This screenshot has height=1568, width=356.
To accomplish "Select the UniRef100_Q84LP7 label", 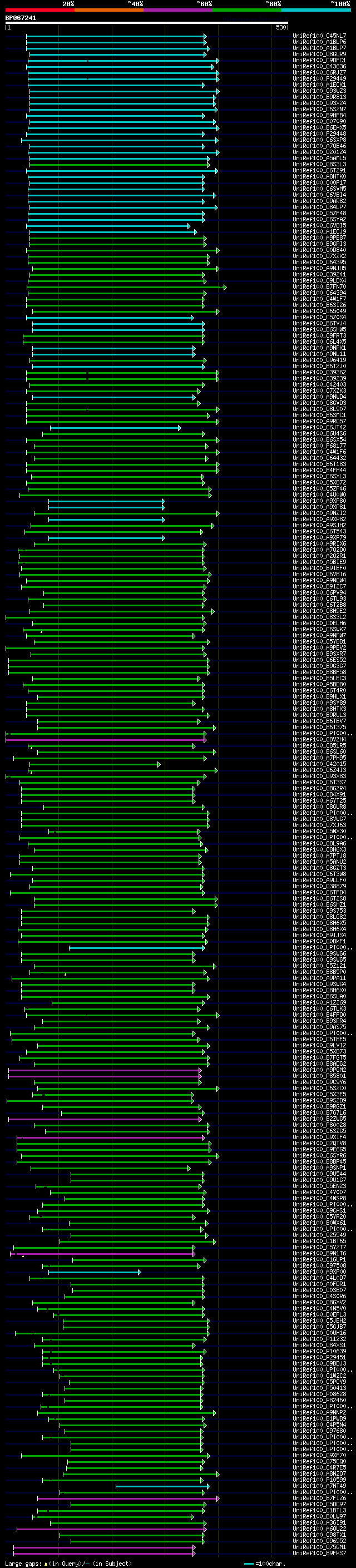I will click(319, 207).
